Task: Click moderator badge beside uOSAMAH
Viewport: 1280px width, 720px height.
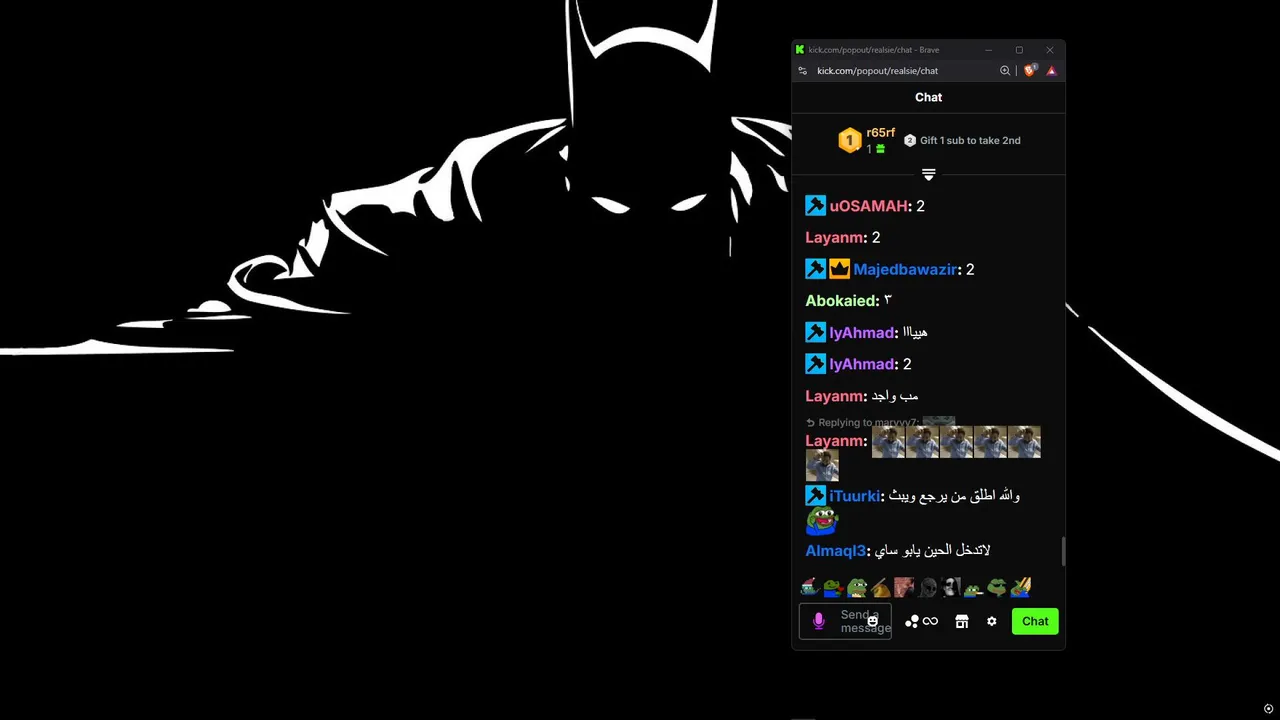Action: [x=816, y=206]
